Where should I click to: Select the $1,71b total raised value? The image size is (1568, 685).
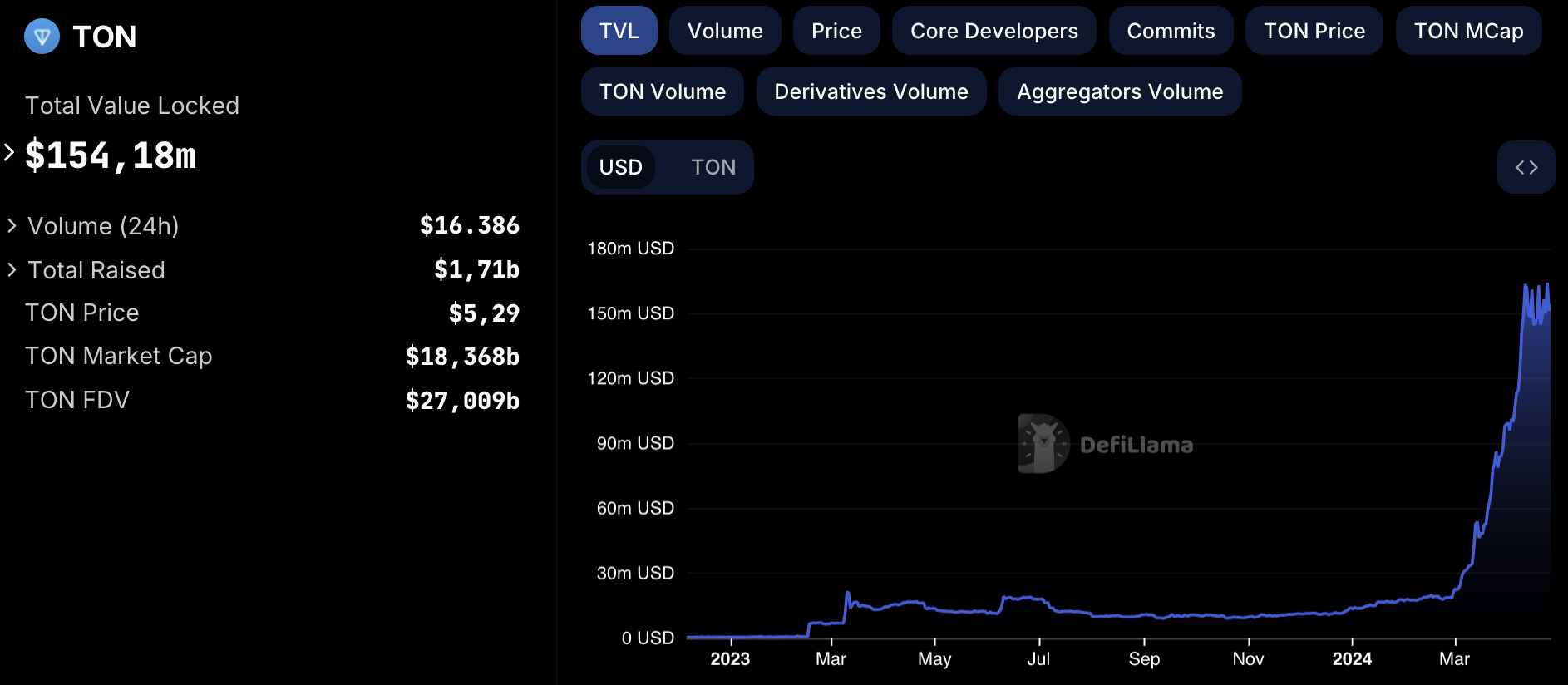coord(477,269)
